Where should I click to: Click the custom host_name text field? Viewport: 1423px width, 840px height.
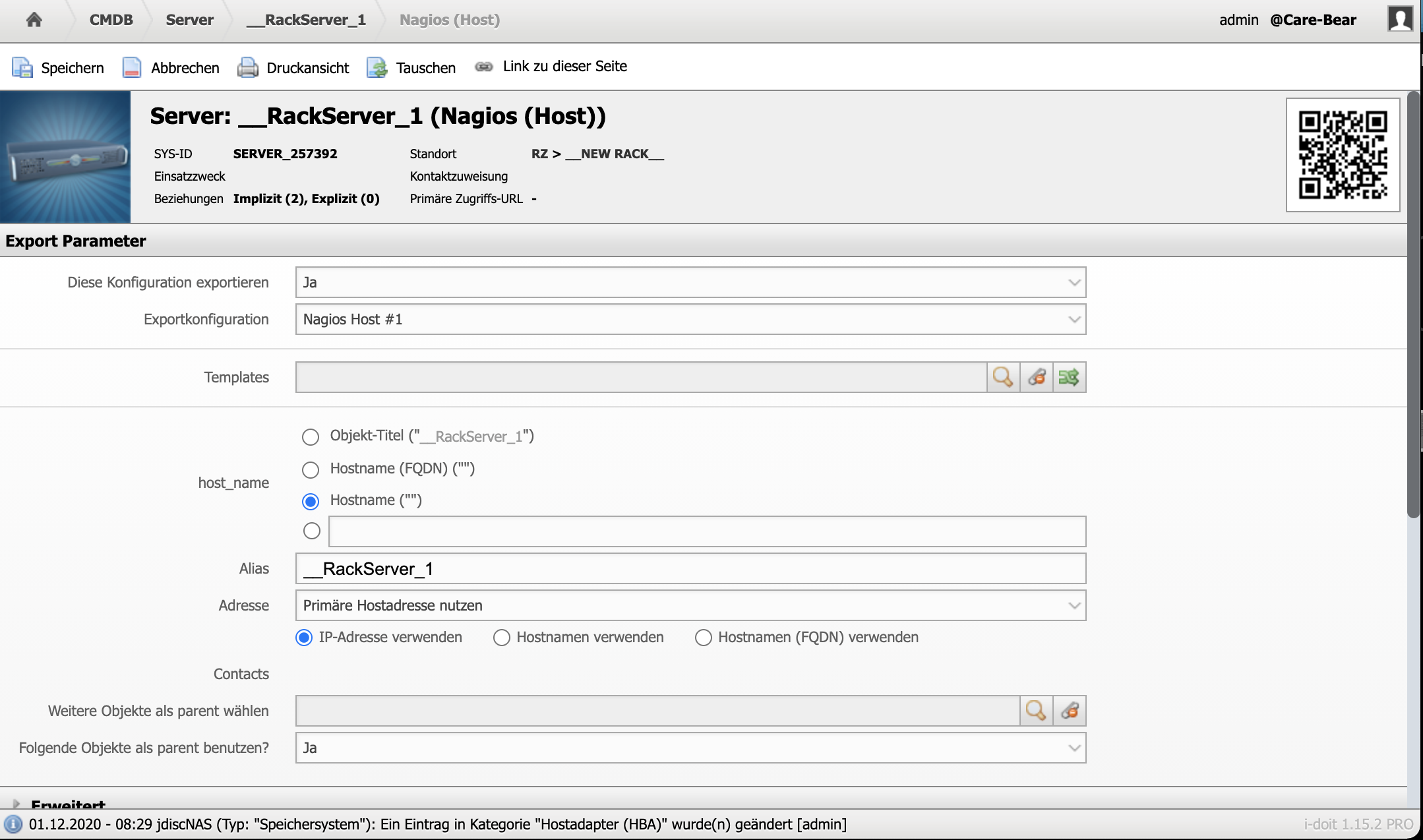707,531
